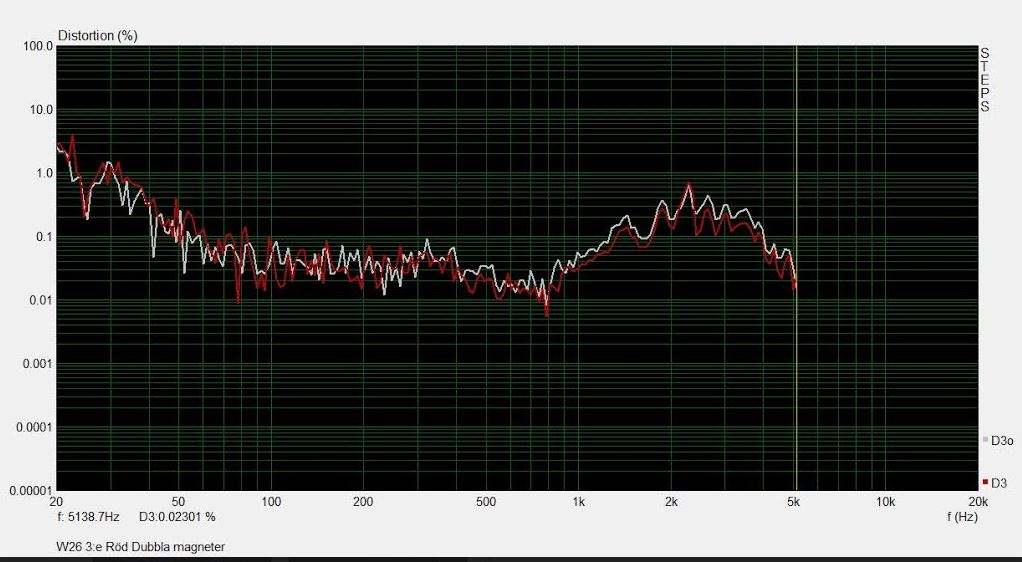Click the D3 value readout 0.02301 %
The height and width of the screenshot is (562, 1022).
click(177, 517)
